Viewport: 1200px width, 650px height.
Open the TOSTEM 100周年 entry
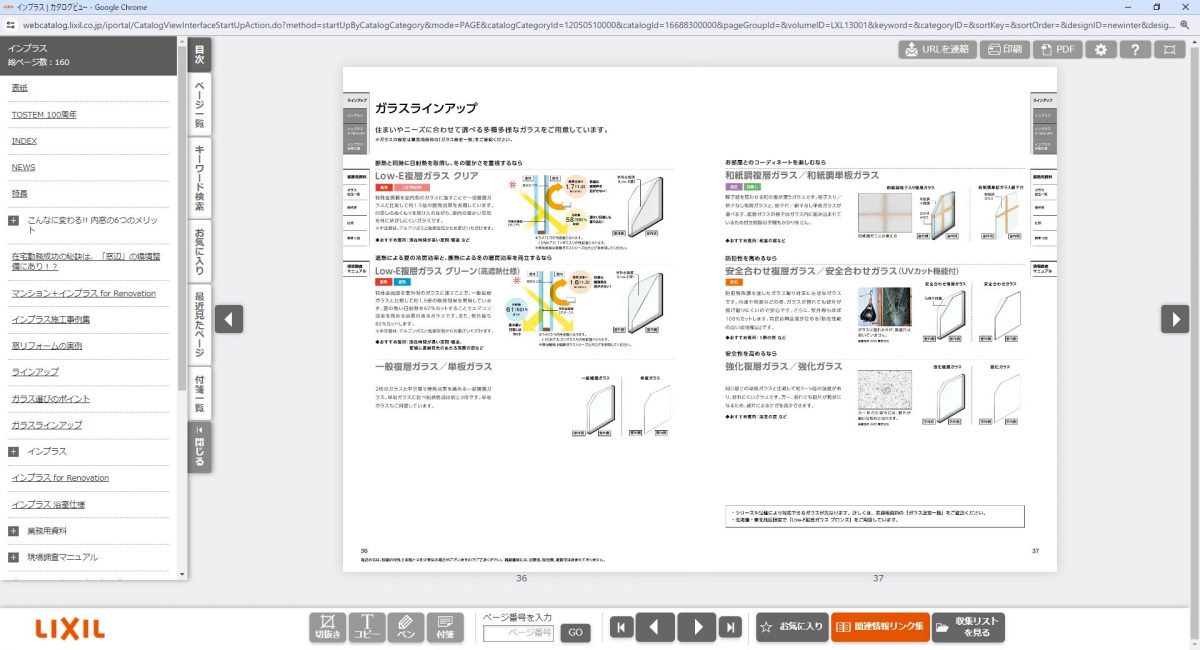[x=44, y=115]
